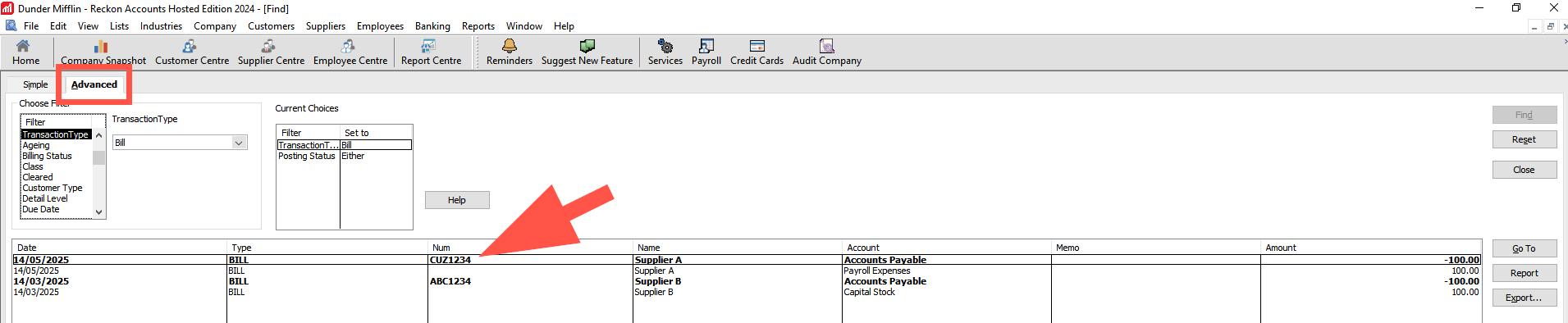Image resolution: width=1568 pixels, height=323 pixels.
Task: Open Audit Company toolbar icon
Action: [x=827, y=52]
